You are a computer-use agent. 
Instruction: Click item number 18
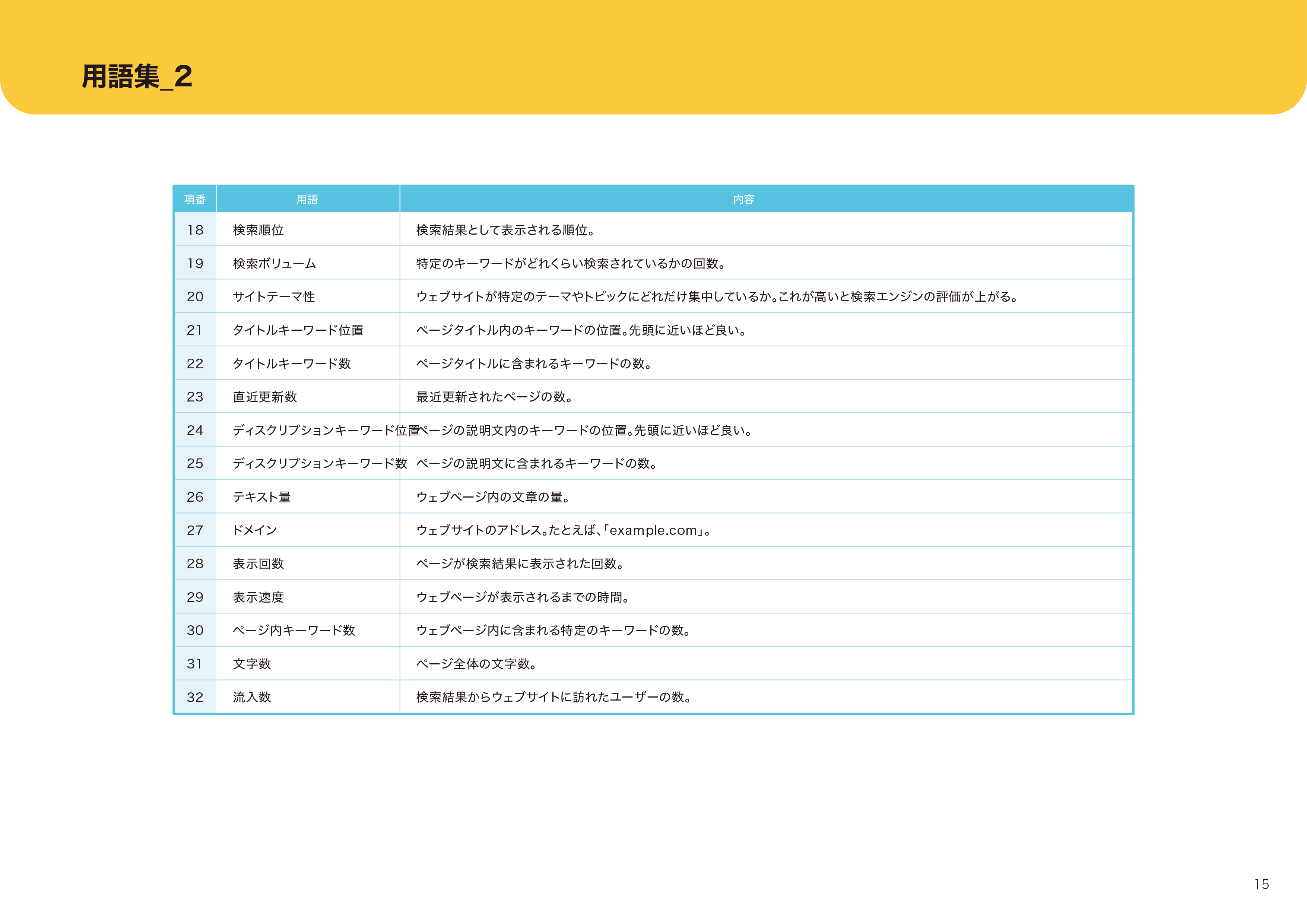195,230
